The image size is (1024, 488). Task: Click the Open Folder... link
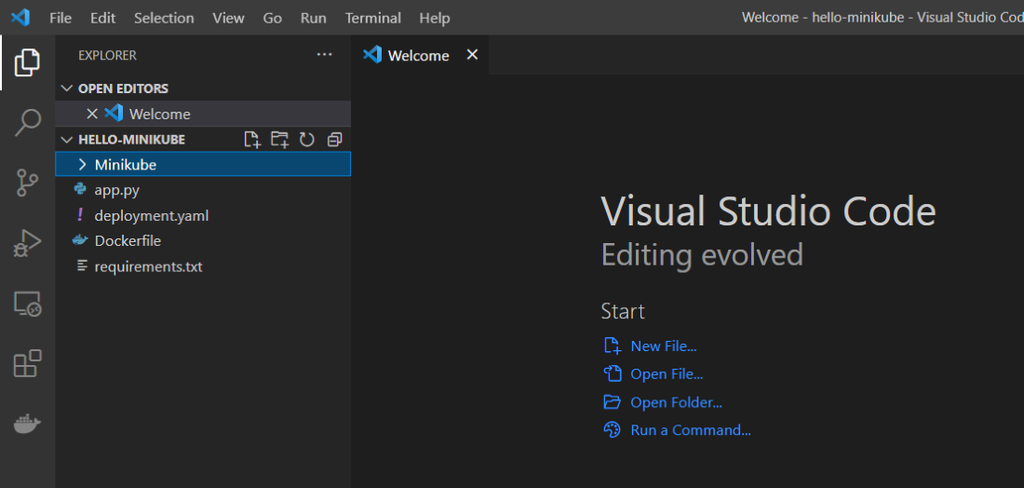pos(675,402)
